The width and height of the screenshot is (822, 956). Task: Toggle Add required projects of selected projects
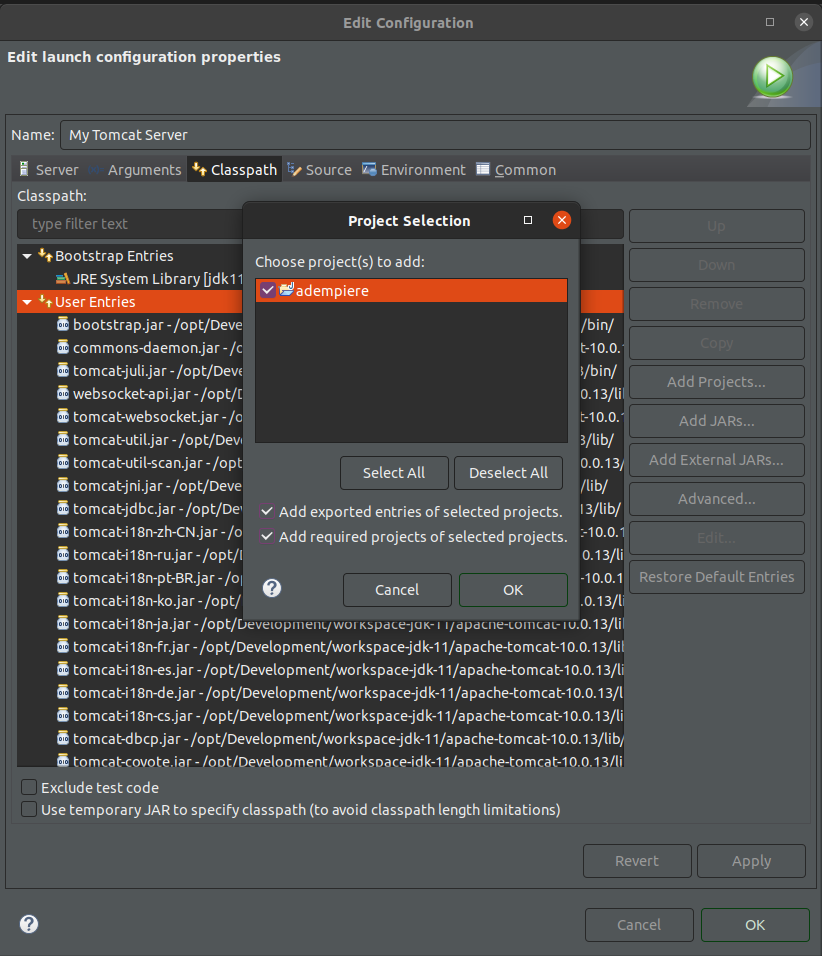267,537
